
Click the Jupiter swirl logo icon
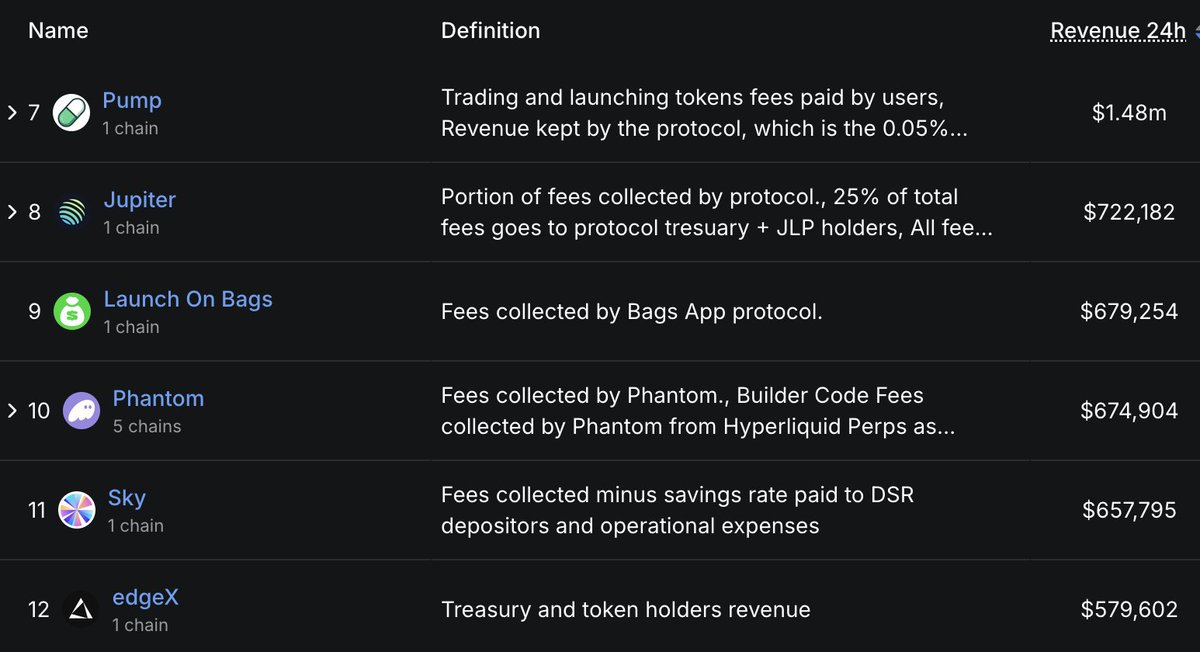pos(72,212)
